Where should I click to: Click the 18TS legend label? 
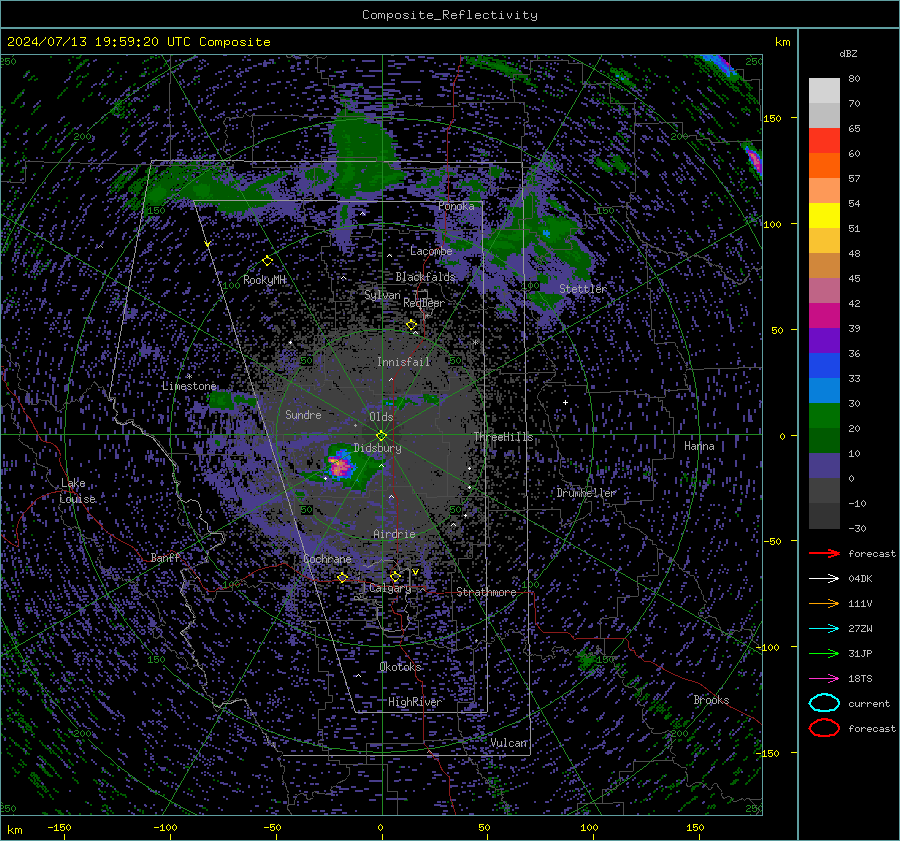(x=860, y=679)
